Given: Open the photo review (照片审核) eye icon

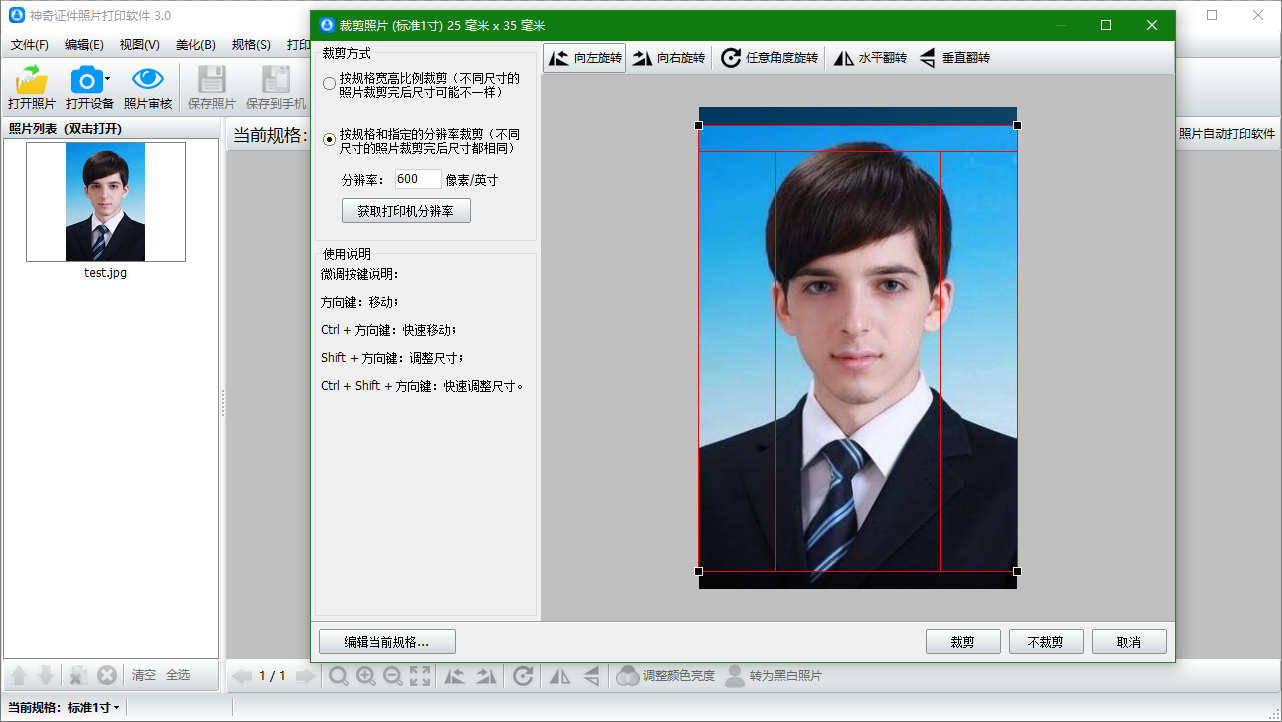Looking at the screenshot, I should pos(148,80).
